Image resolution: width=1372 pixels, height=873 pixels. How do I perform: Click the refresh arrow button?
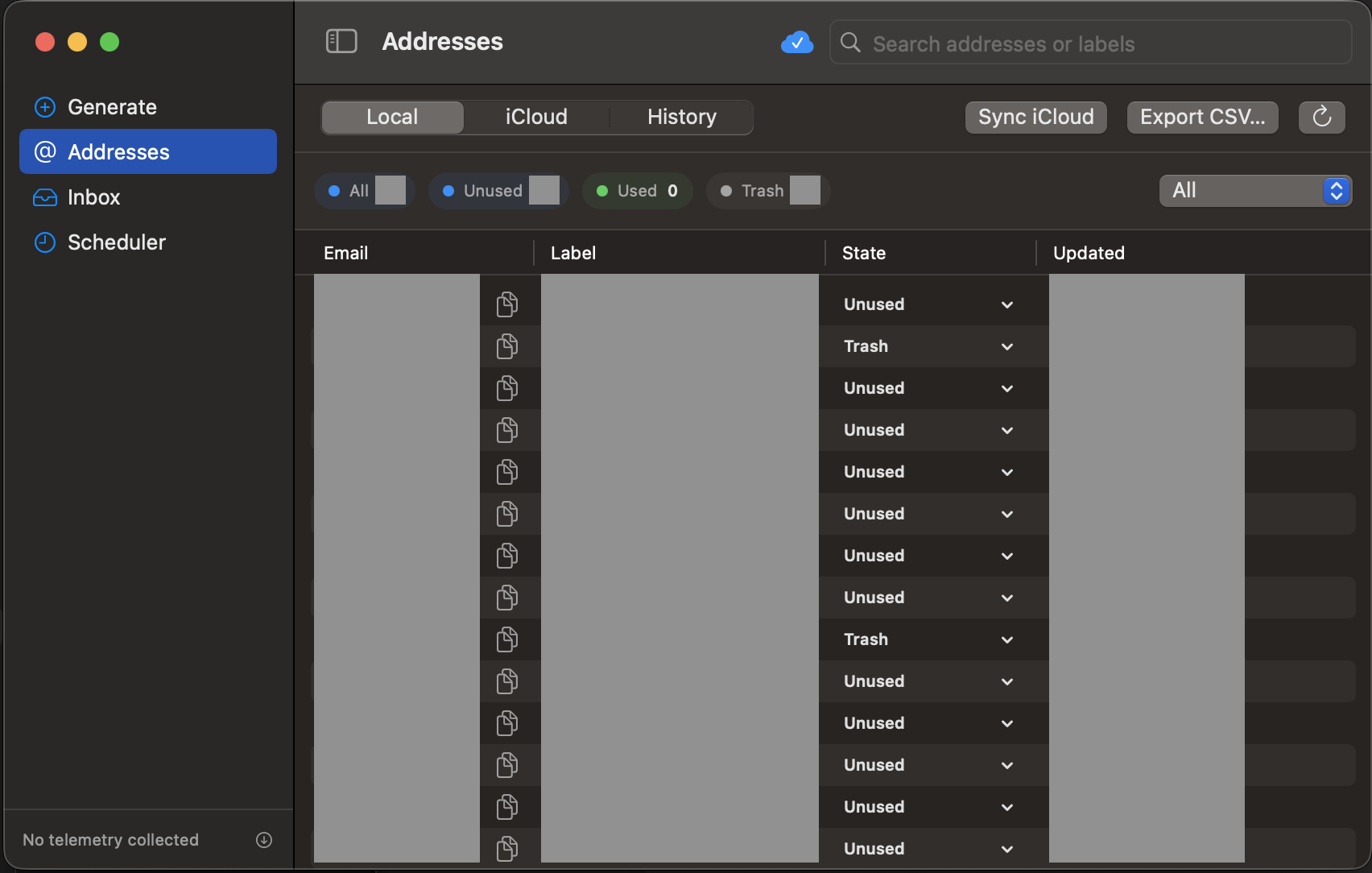(x=1322, y=118)
